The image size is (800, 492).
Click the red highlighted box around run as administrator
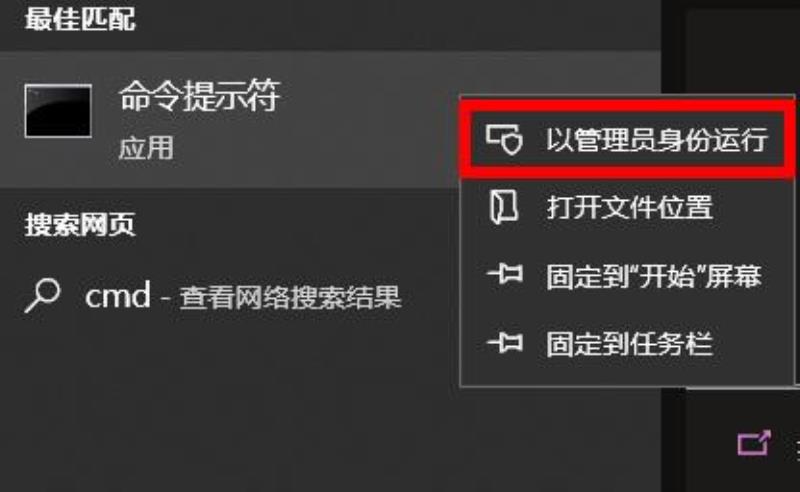point(627,139)
